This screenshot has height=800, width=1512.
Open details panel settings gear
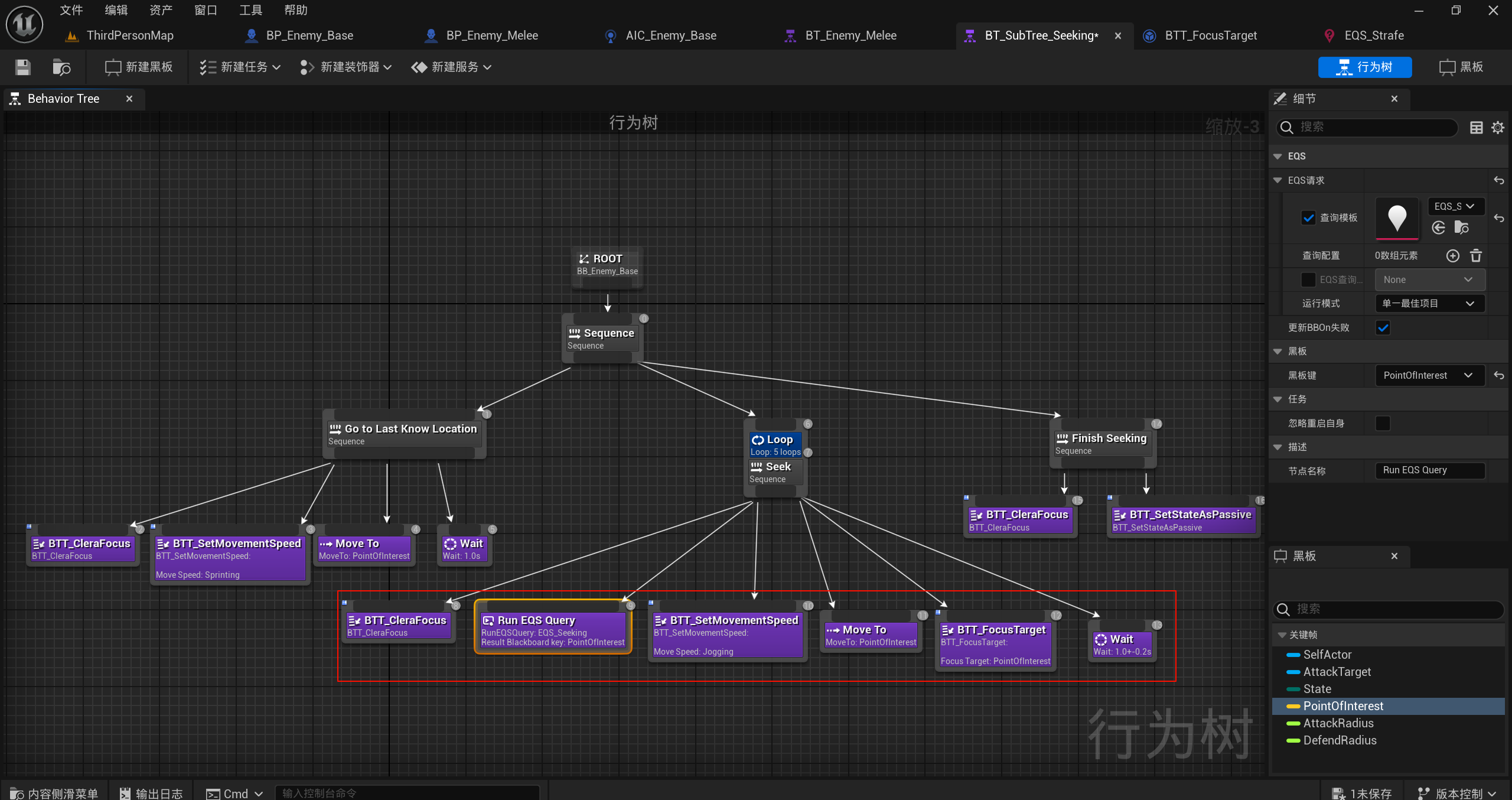tap(1497, 128)
